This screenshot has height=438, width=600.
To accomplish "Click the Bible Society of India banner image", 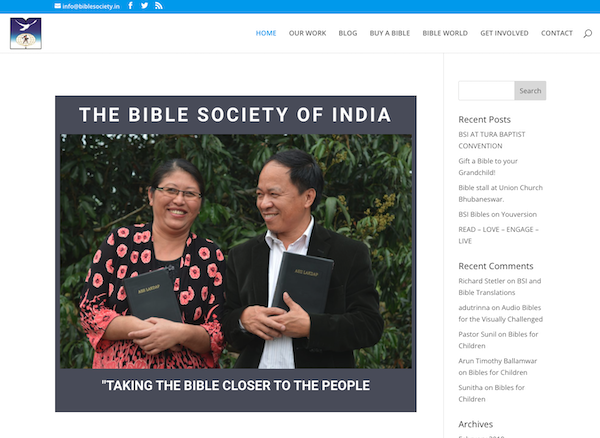I will (x=236, y=254).
